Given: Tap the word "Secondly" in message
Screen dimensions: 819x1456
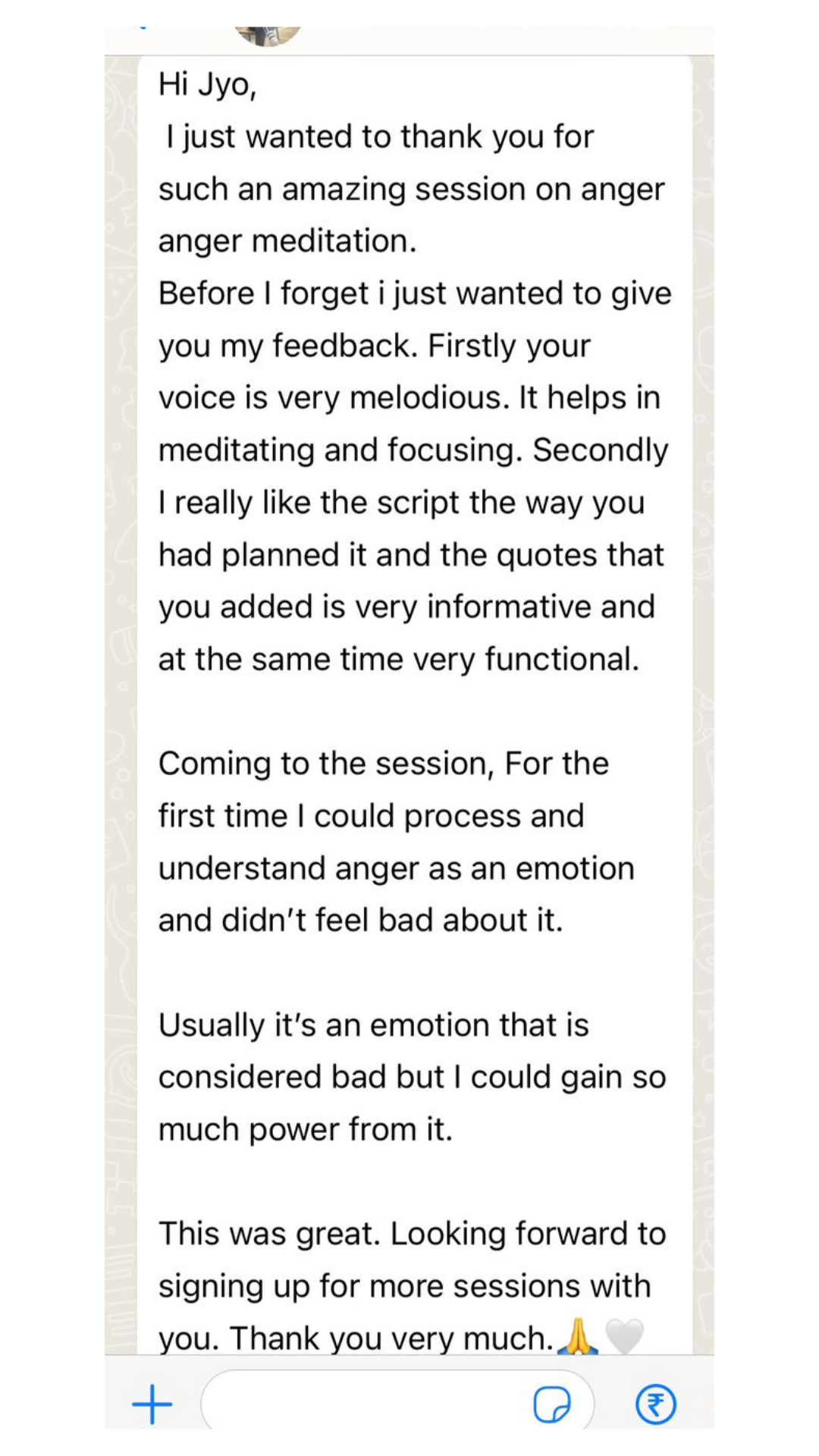Looking at the screenshot, I should tap(600, 450).
